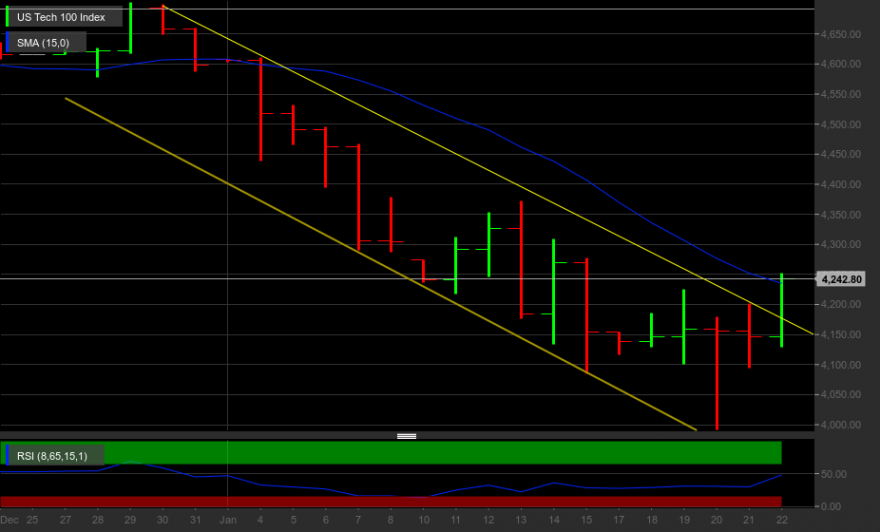Click the 4,600.00 price axis label
The height and width of the screenshot is (532, 880).
coord(840,64)
